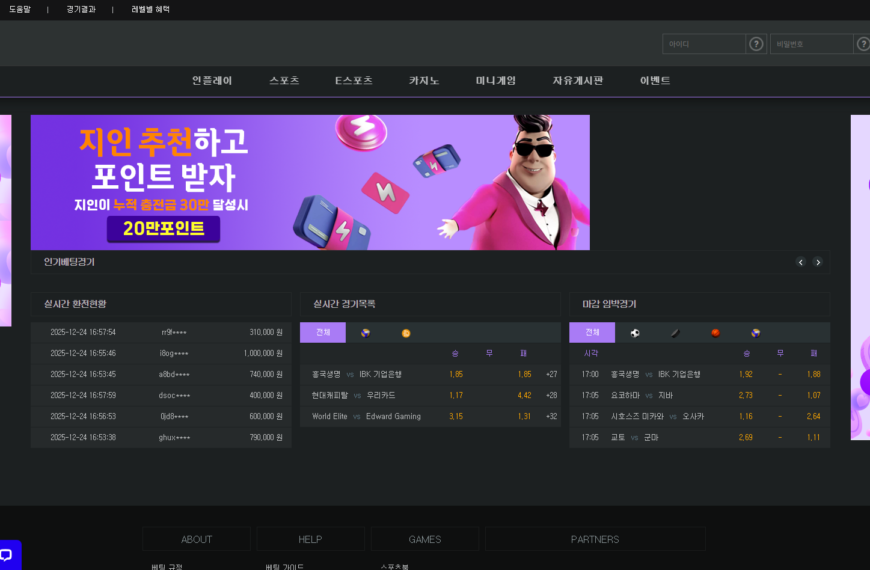Image resolution: width=870 pixels, height=570 pixels.
Task: Click the 실시간 환전현황 heading
Action: coord(75,304)
